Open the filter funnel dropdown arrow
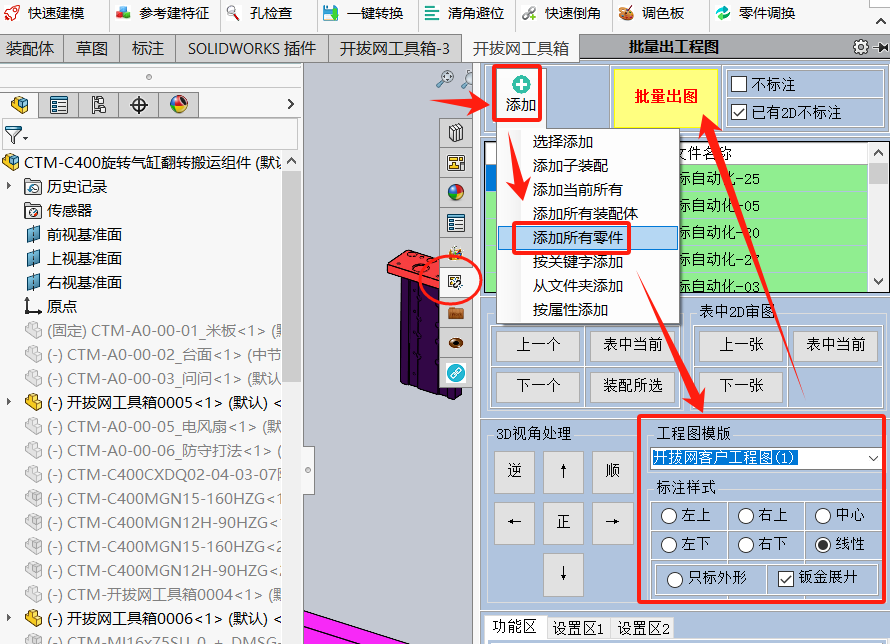 pyautogui.click(x=26, y=138)
